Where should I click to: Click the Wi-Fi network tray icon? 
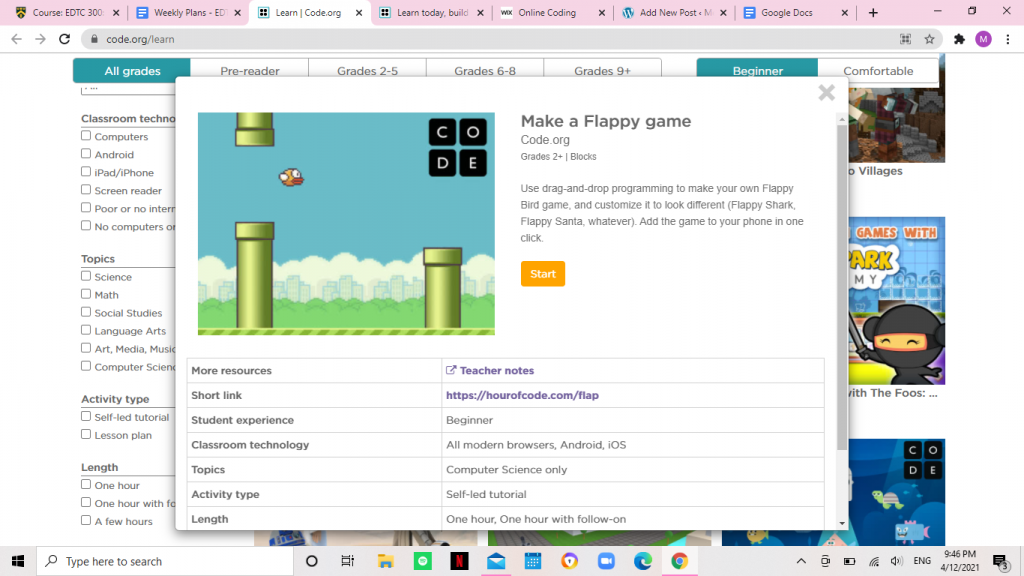click(x=874, y=561)
